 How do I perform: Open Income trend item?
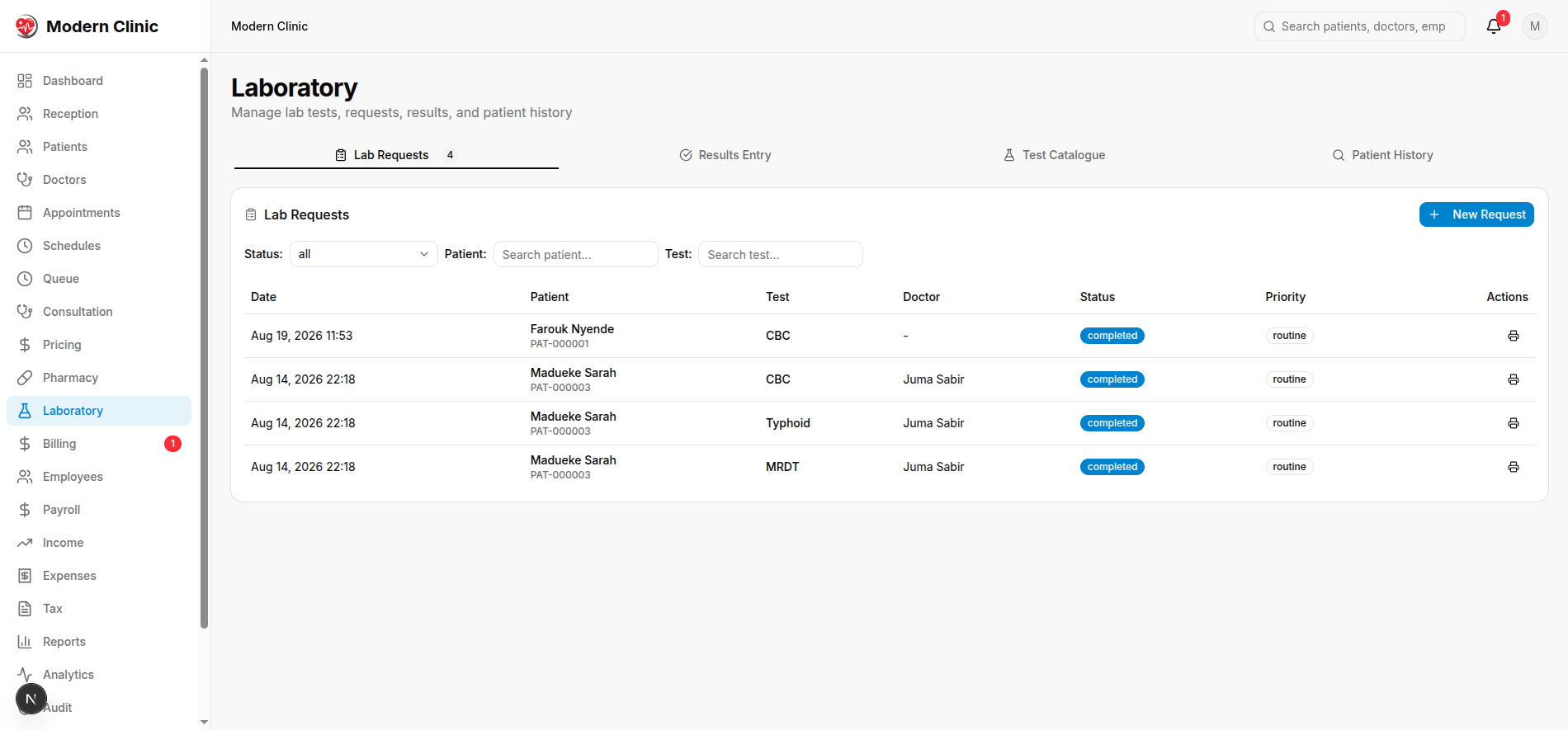98,543
